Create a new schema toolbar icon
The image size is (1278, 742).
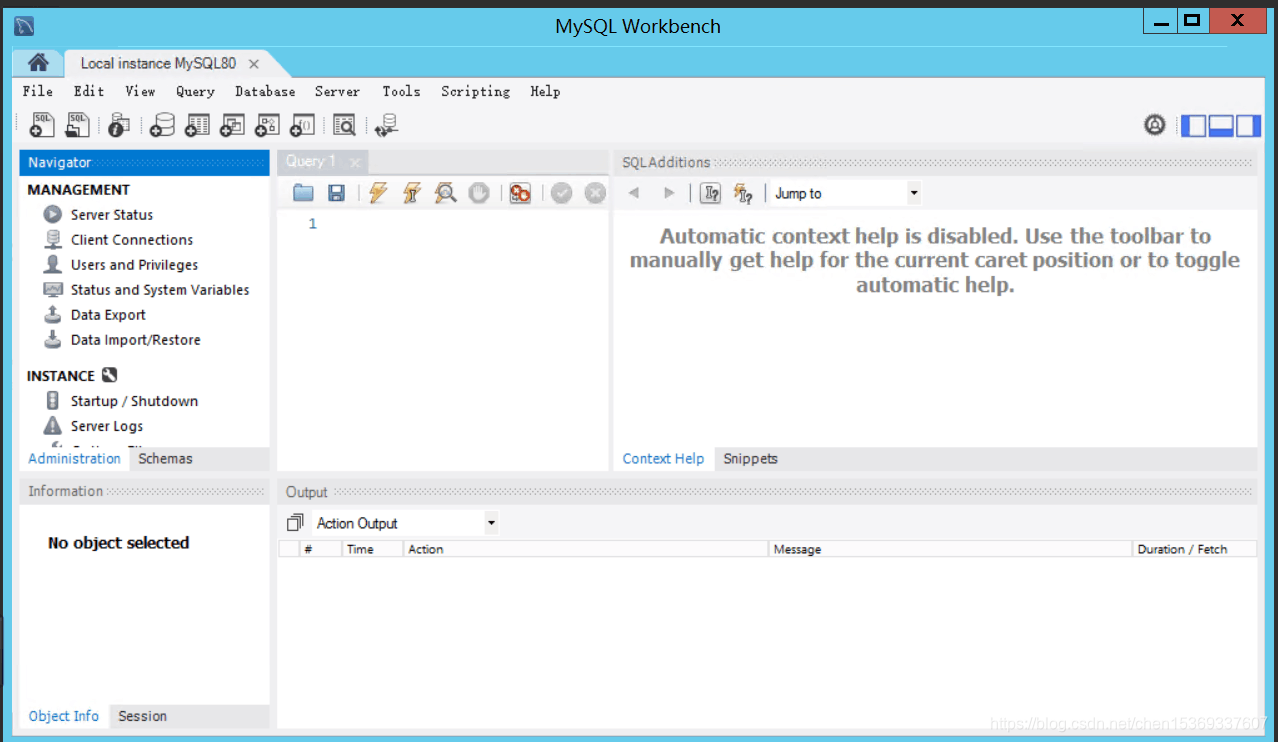(162, 125)
